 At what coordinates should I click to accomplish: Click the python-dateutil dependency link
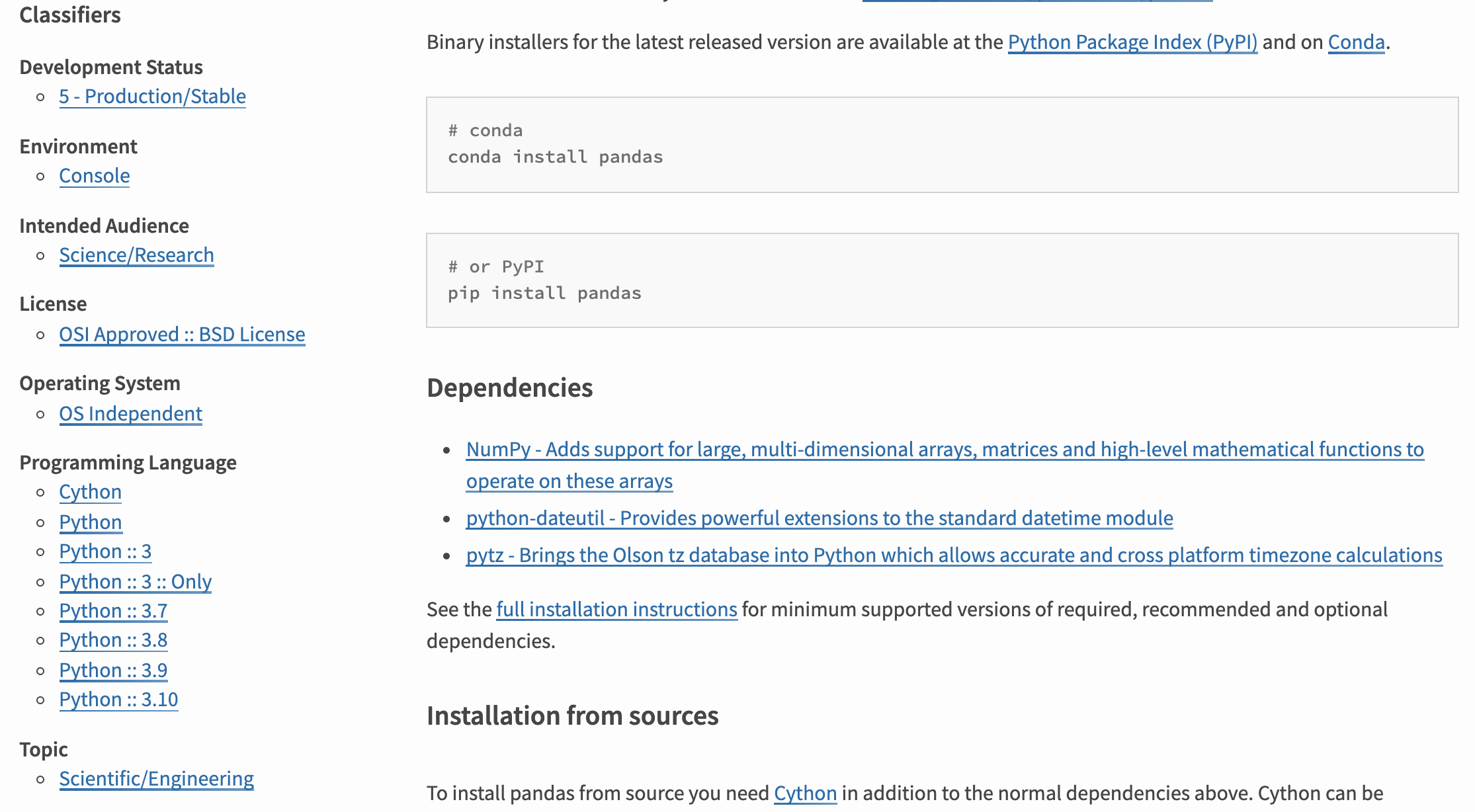tap(819, 518)
